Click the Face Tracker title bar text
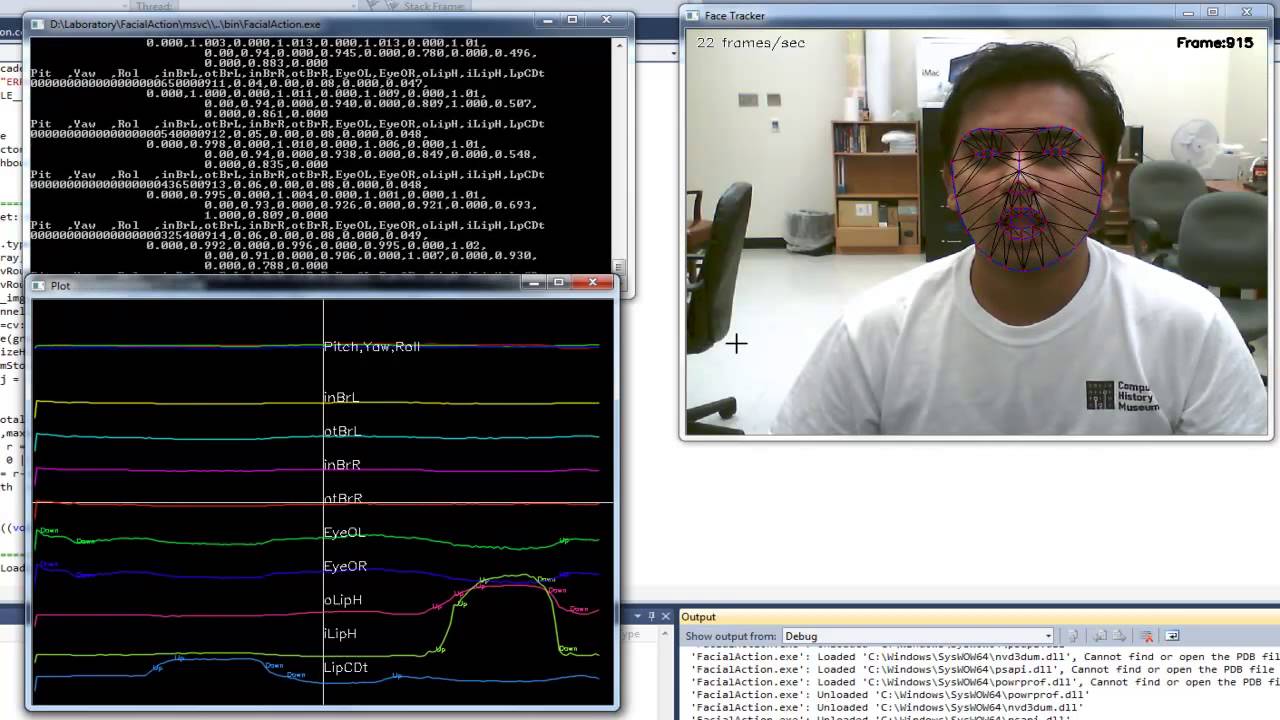1280x720 pixels. point(735,16)
